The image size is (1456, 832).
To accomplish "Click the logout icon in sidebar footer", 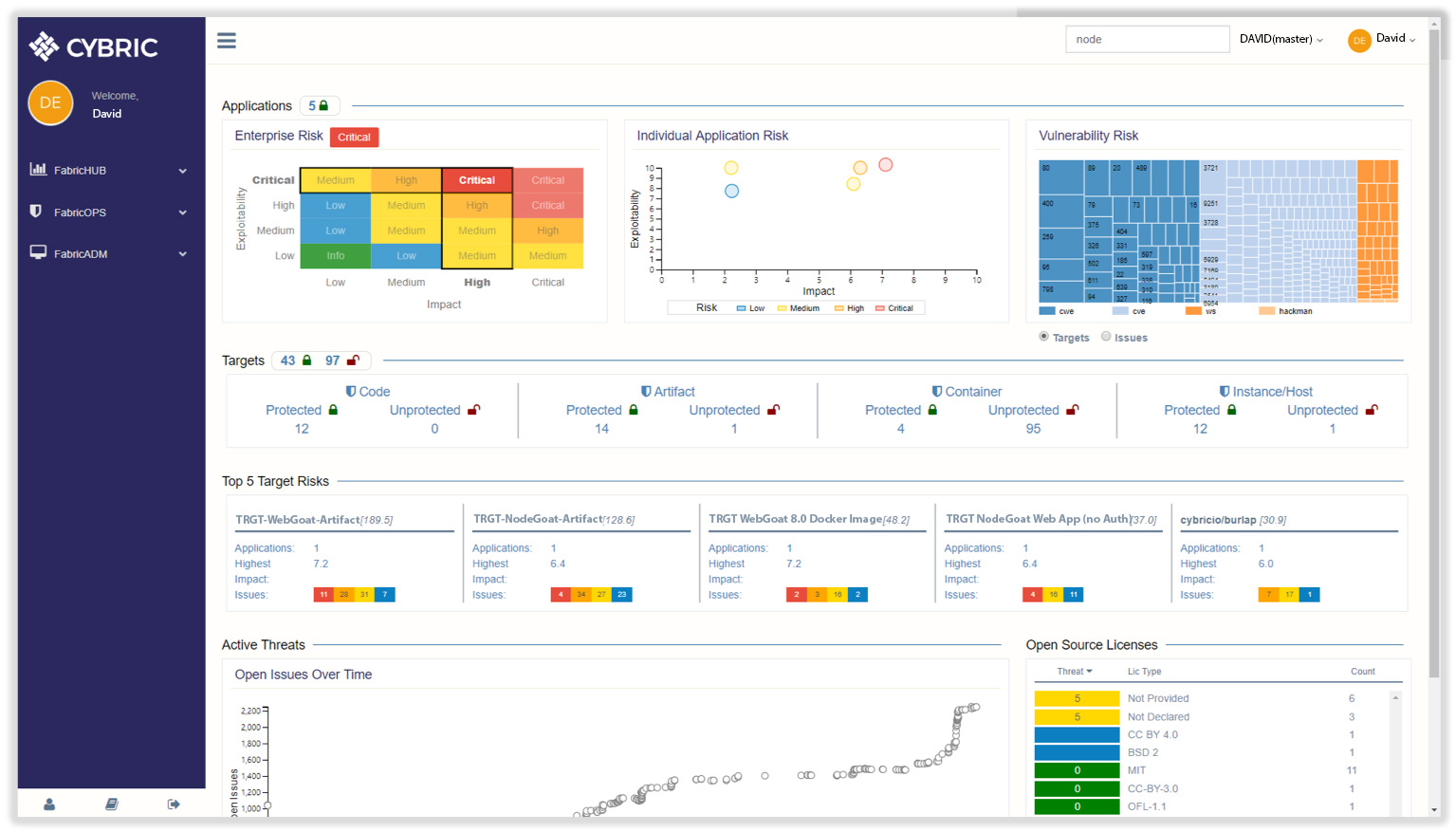I will coord(173,804).
